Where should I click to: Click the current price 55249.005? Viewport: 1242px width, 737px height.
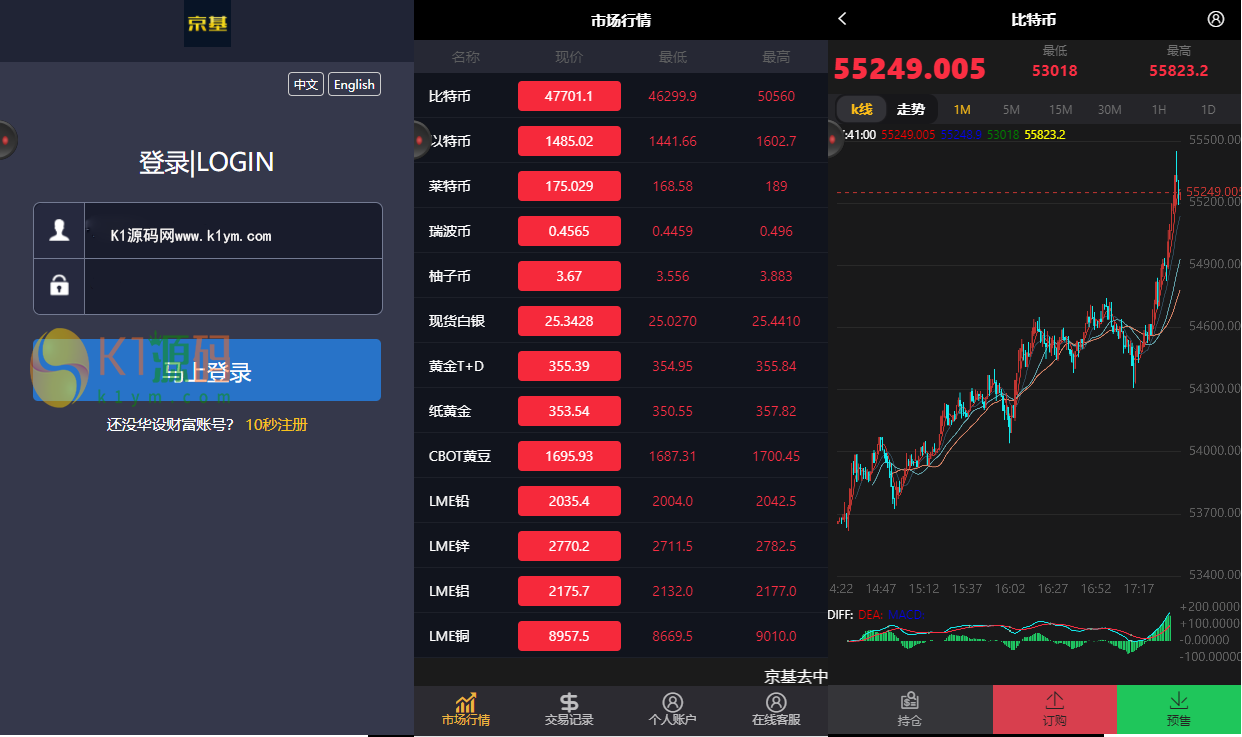coord(910,69)
